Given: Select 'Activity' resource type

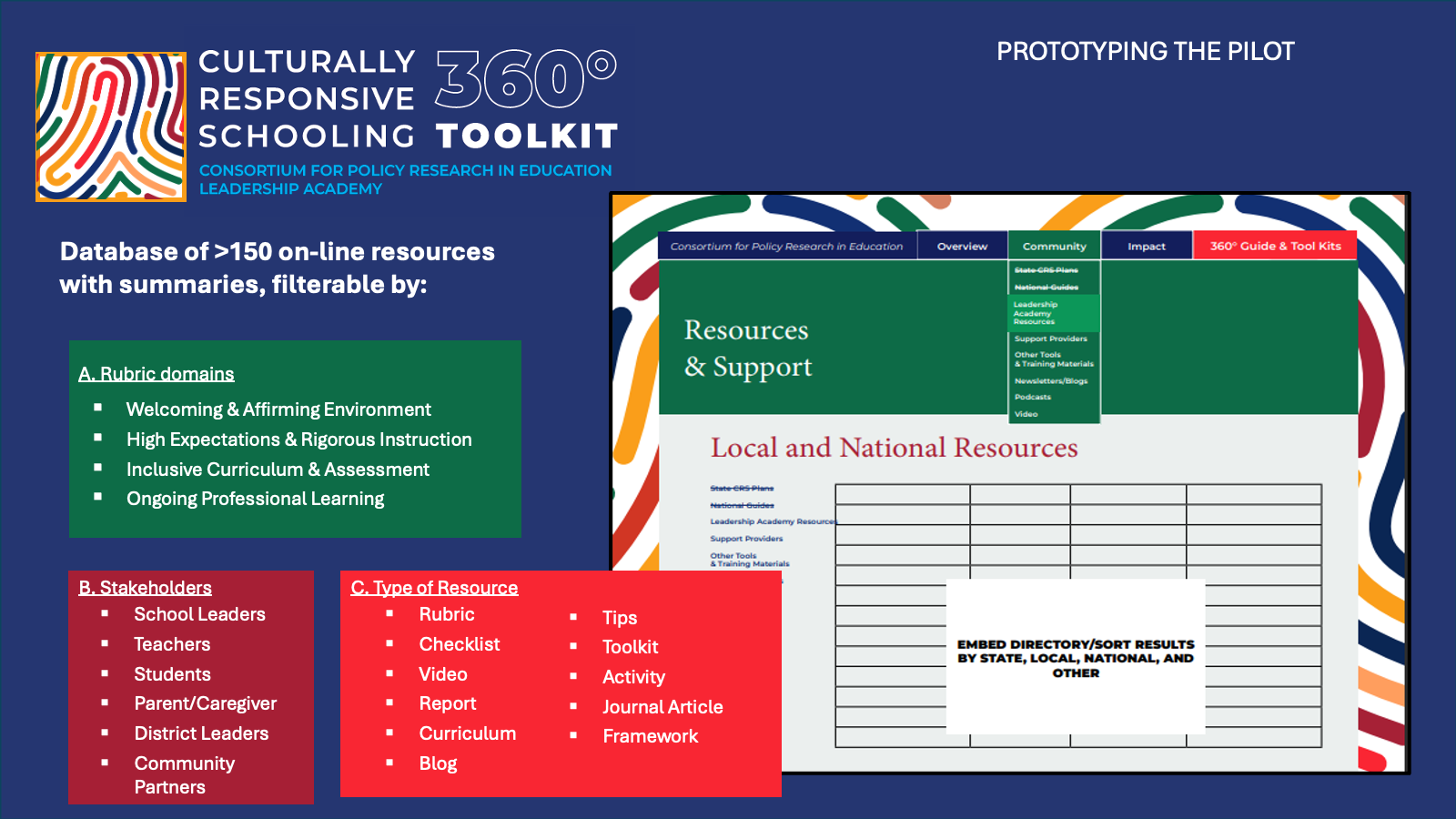Looking at the screenshot, I should (633, 677).
